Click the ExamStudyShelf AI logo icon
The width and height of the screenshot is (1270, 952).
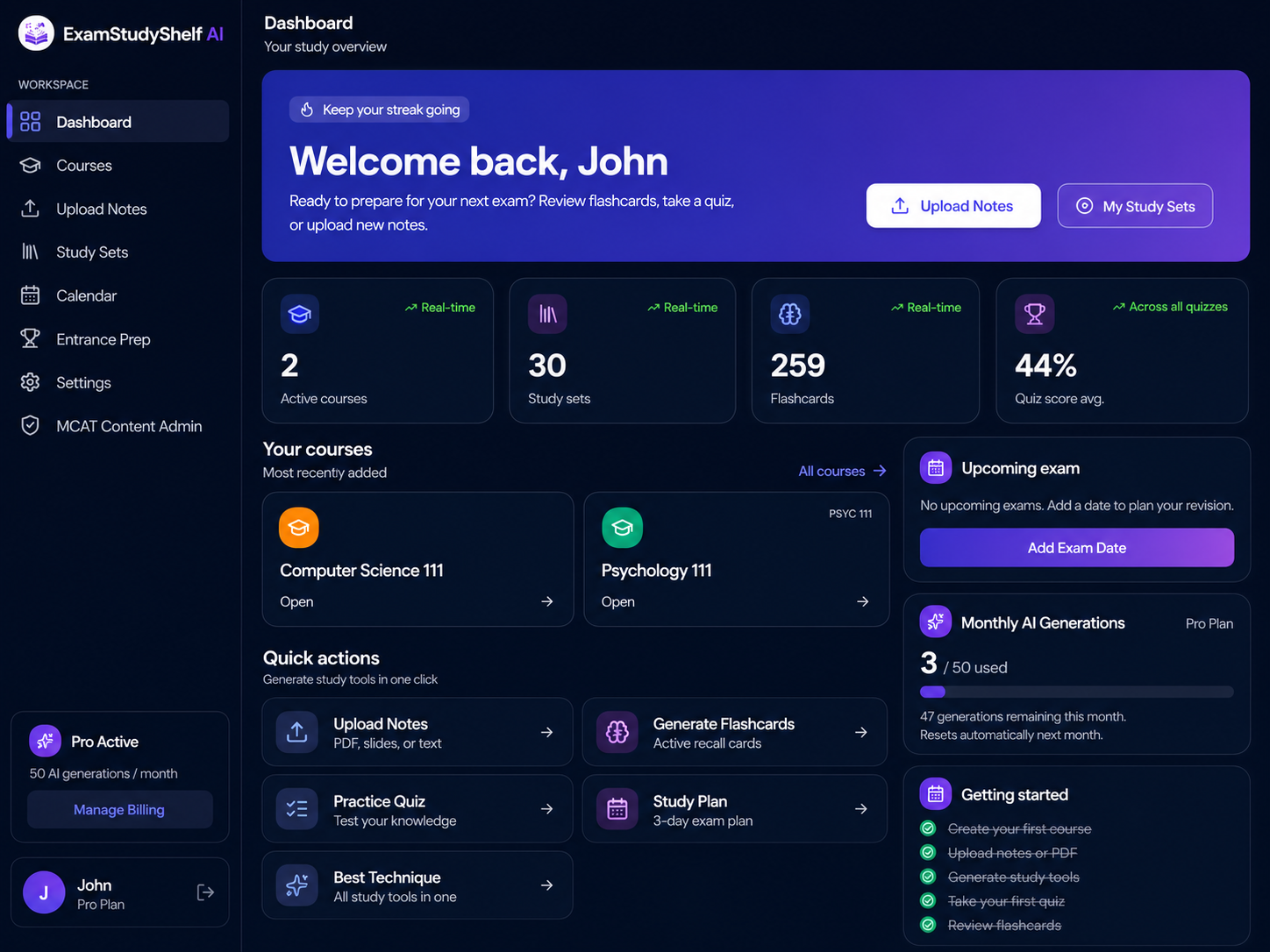(x=36, y=33)
